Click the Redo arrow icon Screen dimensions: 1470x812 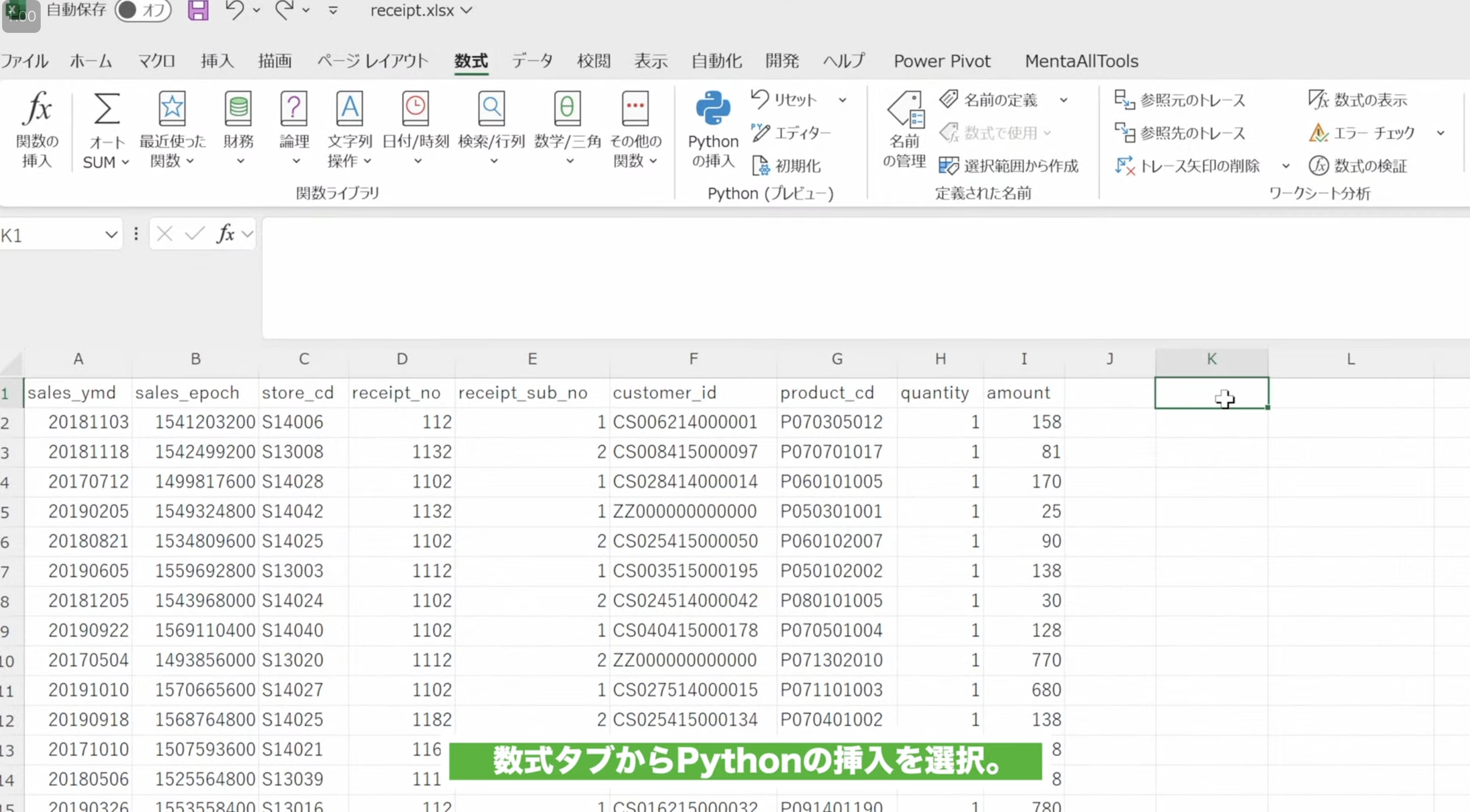point(283,10)
